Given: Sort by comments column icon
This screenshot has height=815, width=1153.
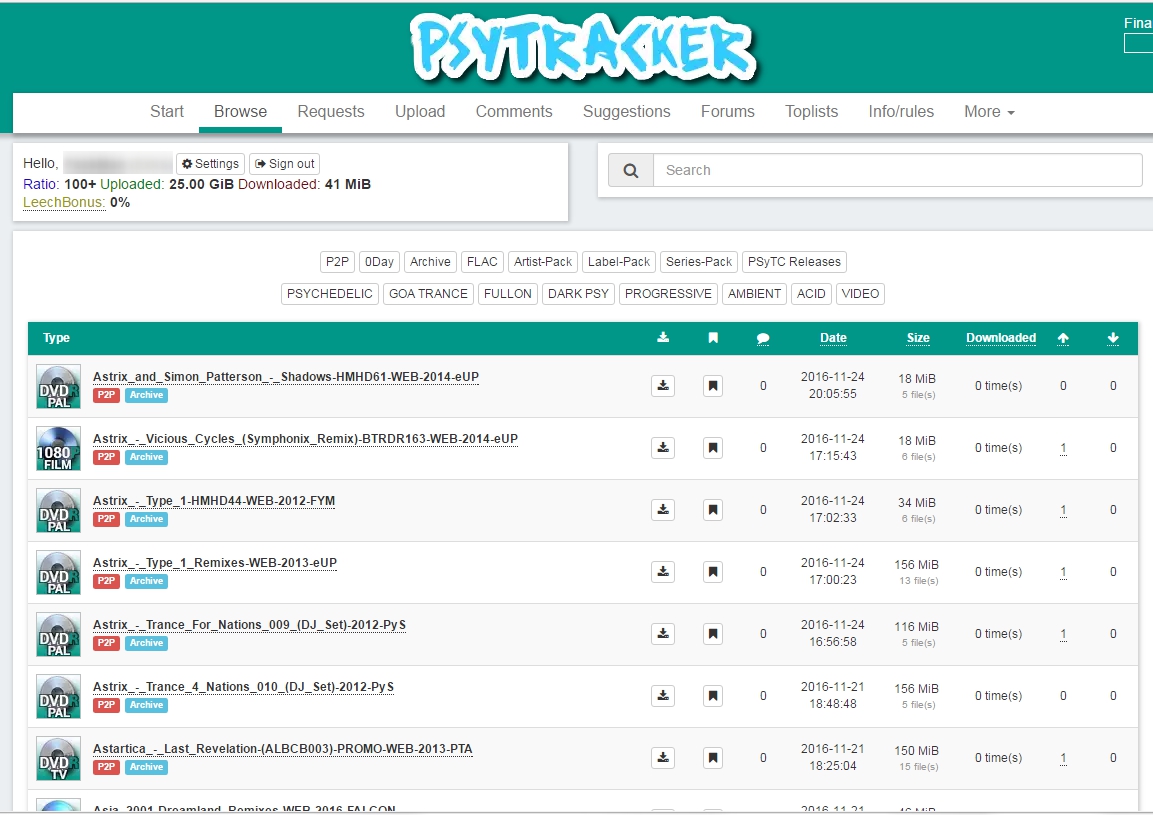Looking at the screenshot, I should tap(763, 338).
